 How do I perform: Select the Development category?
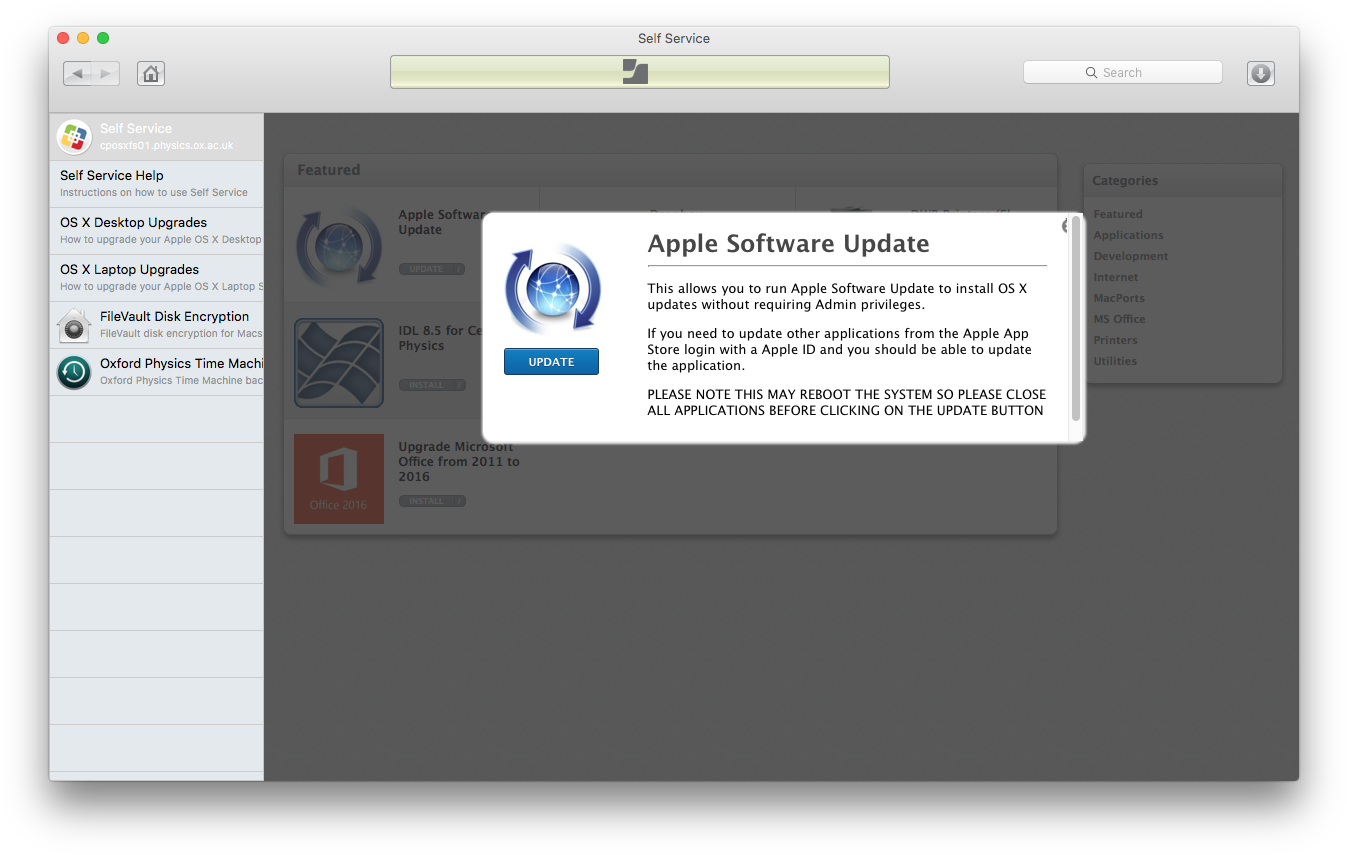(x=1130, y=256)
